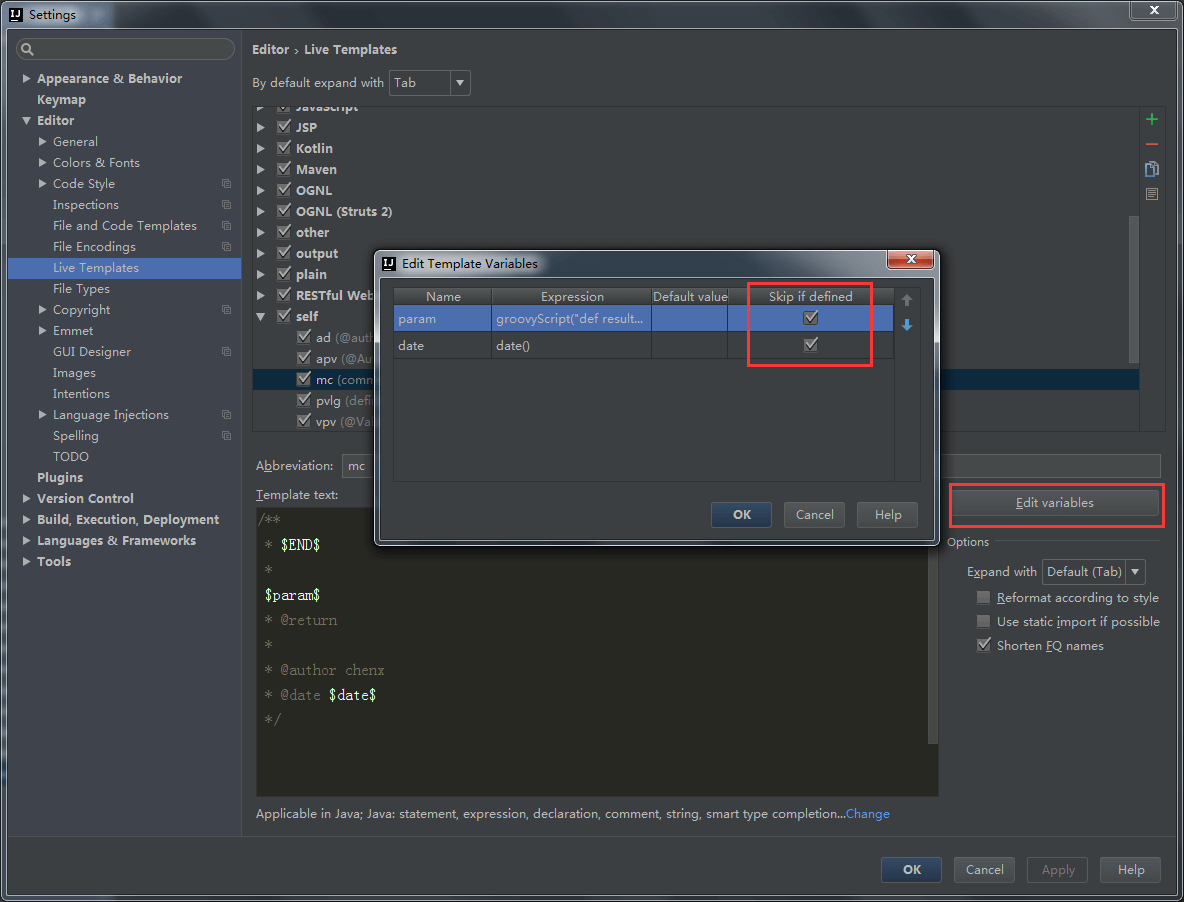Viewport: 1184px width, 902px height.
Task: Remove selected template with minus icon
Action: (x=1152, y=144)
